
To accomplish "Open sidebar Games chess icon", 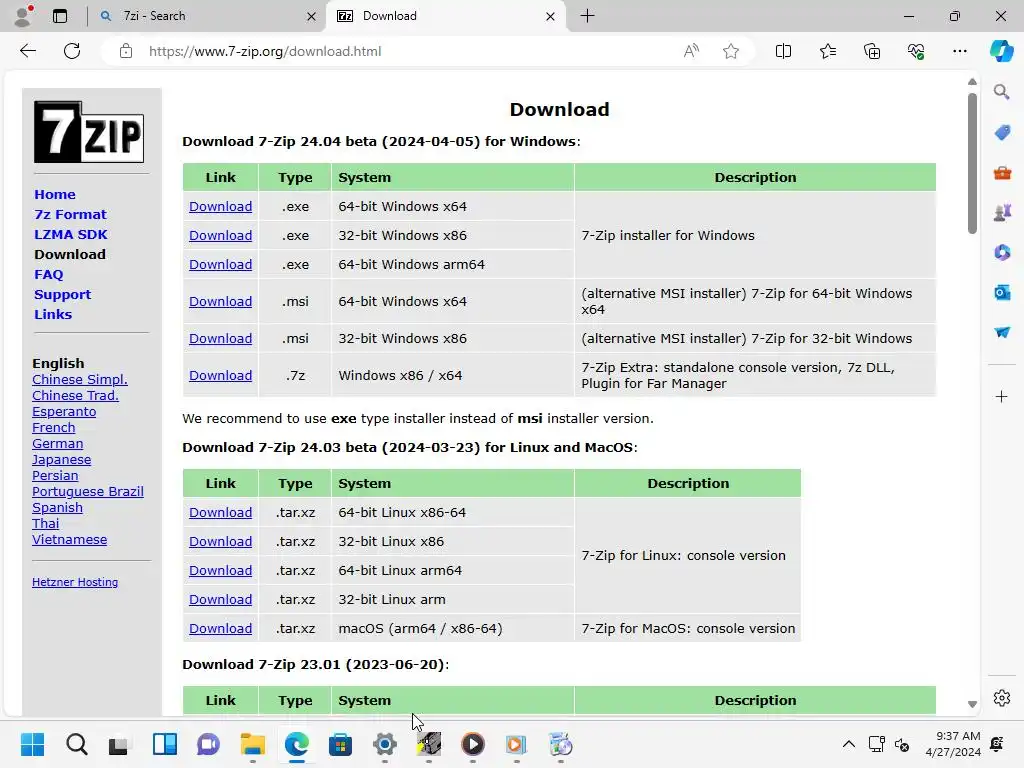I will pyautogui.click(x=1002, y=212).
